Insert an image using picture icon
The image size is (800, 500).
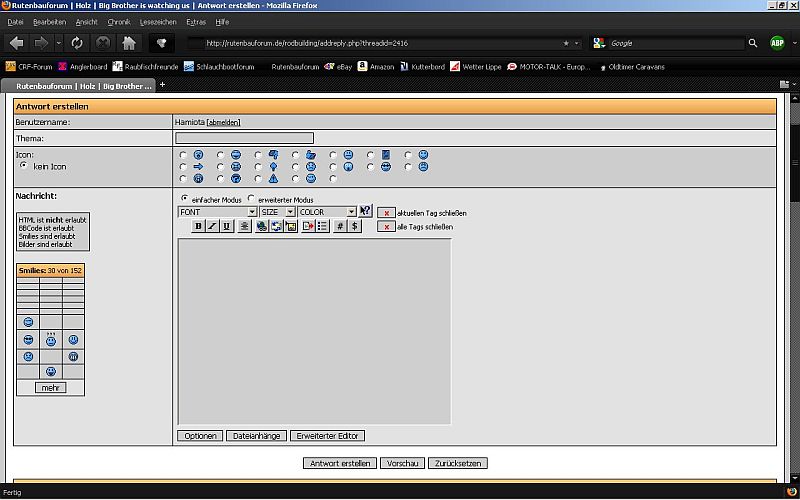291,226
